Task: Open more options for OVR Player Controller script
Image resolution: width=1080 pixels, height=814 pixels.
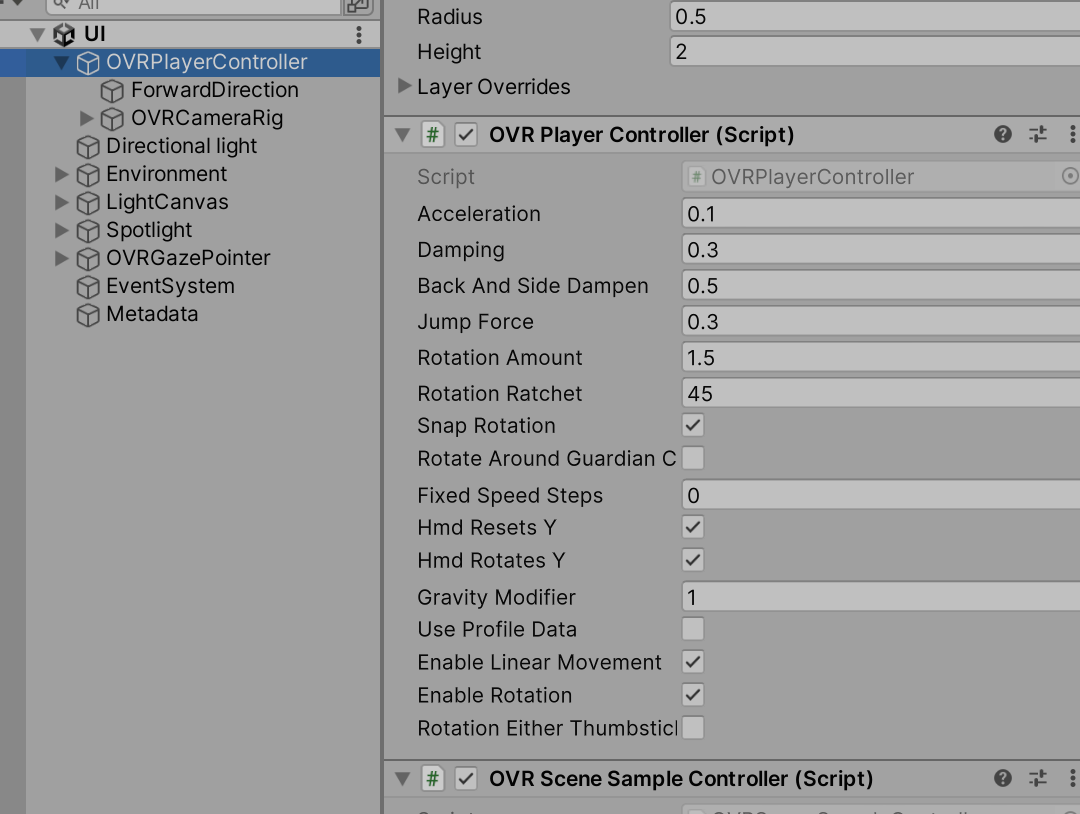Action: 1072,134
